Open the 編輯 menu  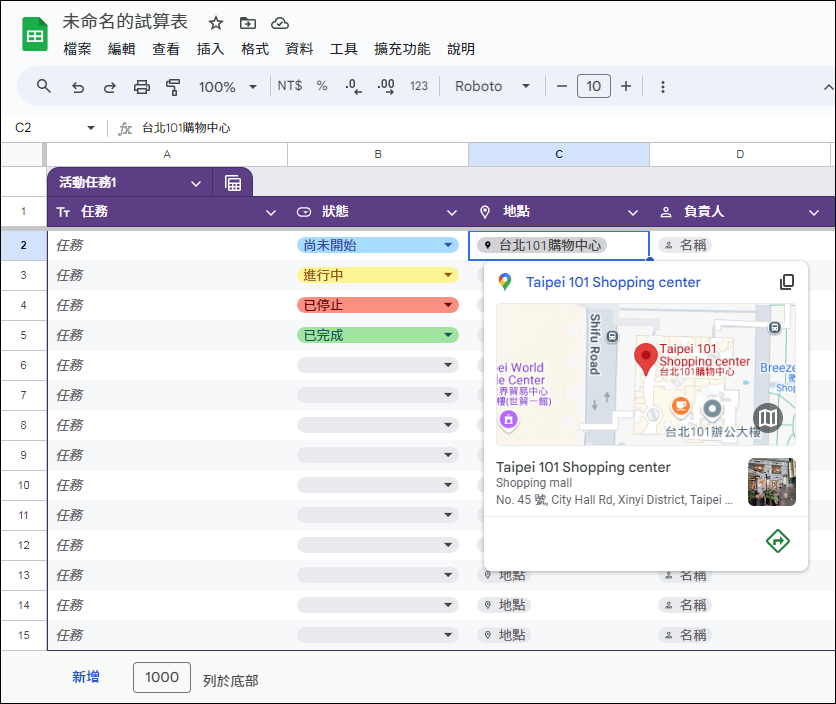pos(122,49)
